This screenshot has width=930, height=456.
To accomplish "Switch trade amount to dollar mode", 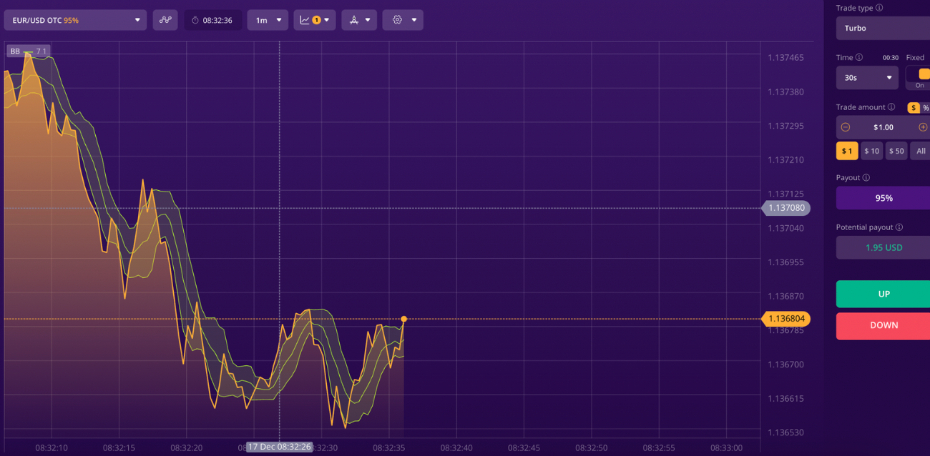I will coord(913,108).
